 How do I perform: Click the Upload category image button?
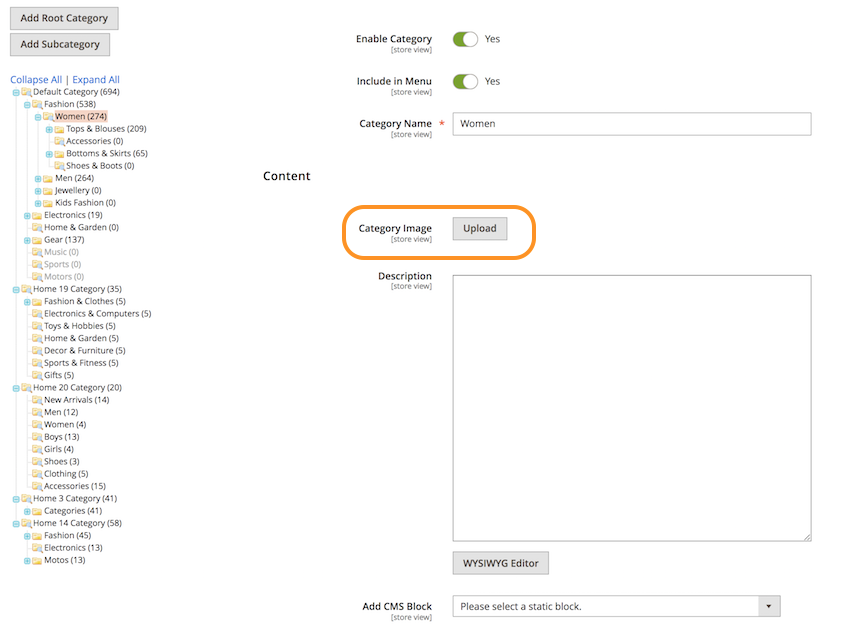tap(480, 229)
